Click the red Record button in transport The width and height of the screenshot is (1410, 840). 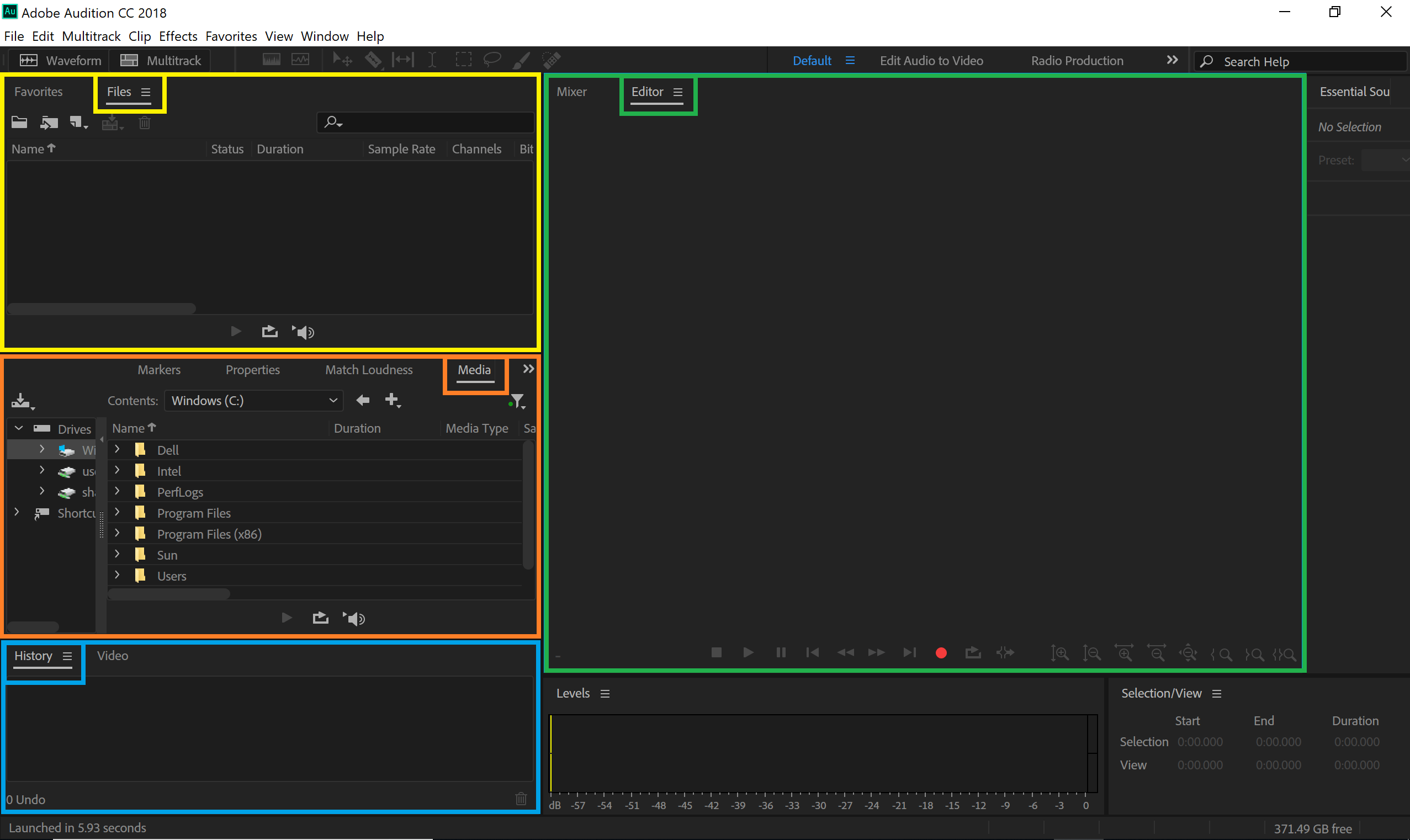point(941,653)
